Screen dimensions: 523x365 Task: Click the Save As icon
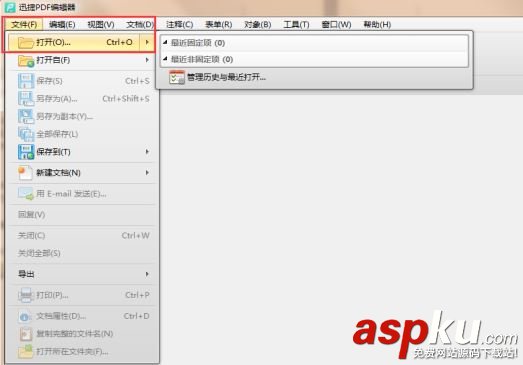coord(26,99)
